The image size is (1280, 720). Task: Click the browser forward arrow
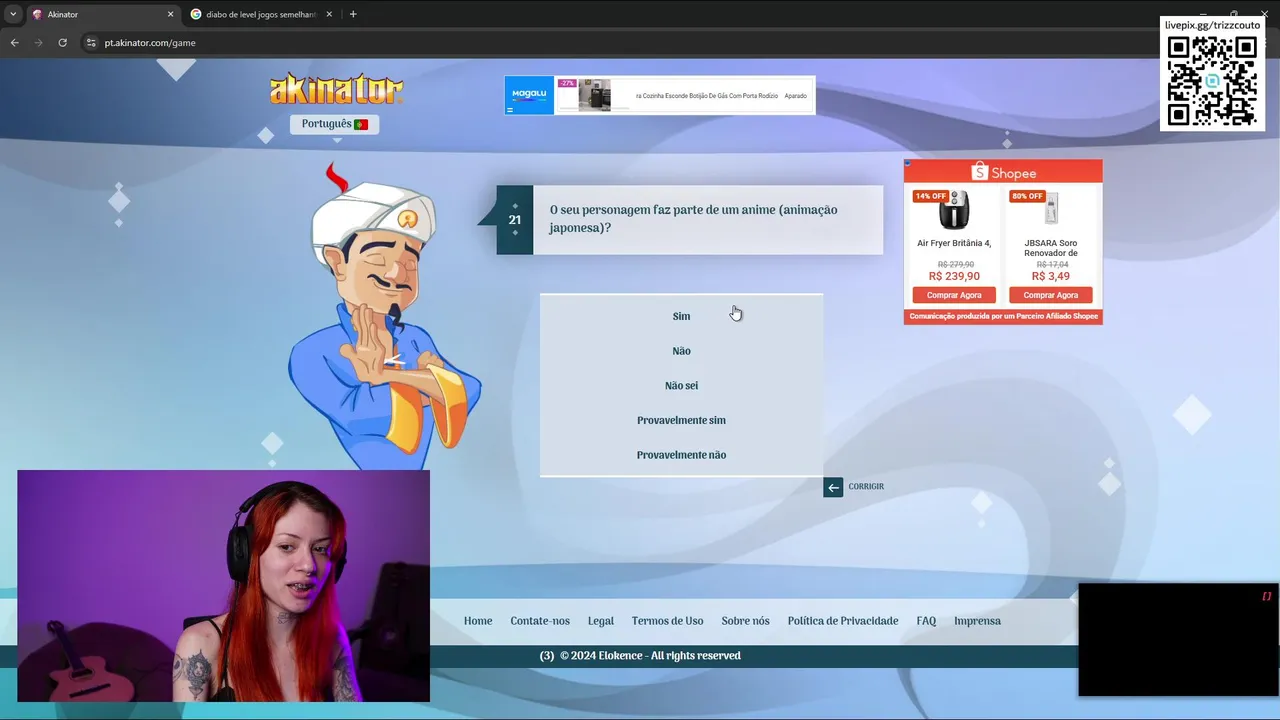[x=39, y=43]
